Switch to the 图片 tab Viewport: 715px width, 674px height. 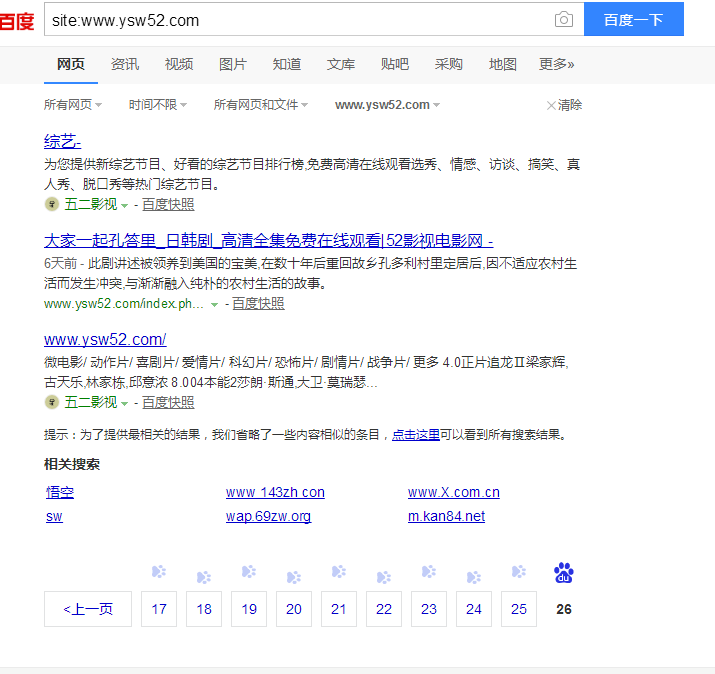tap(233, 64)
